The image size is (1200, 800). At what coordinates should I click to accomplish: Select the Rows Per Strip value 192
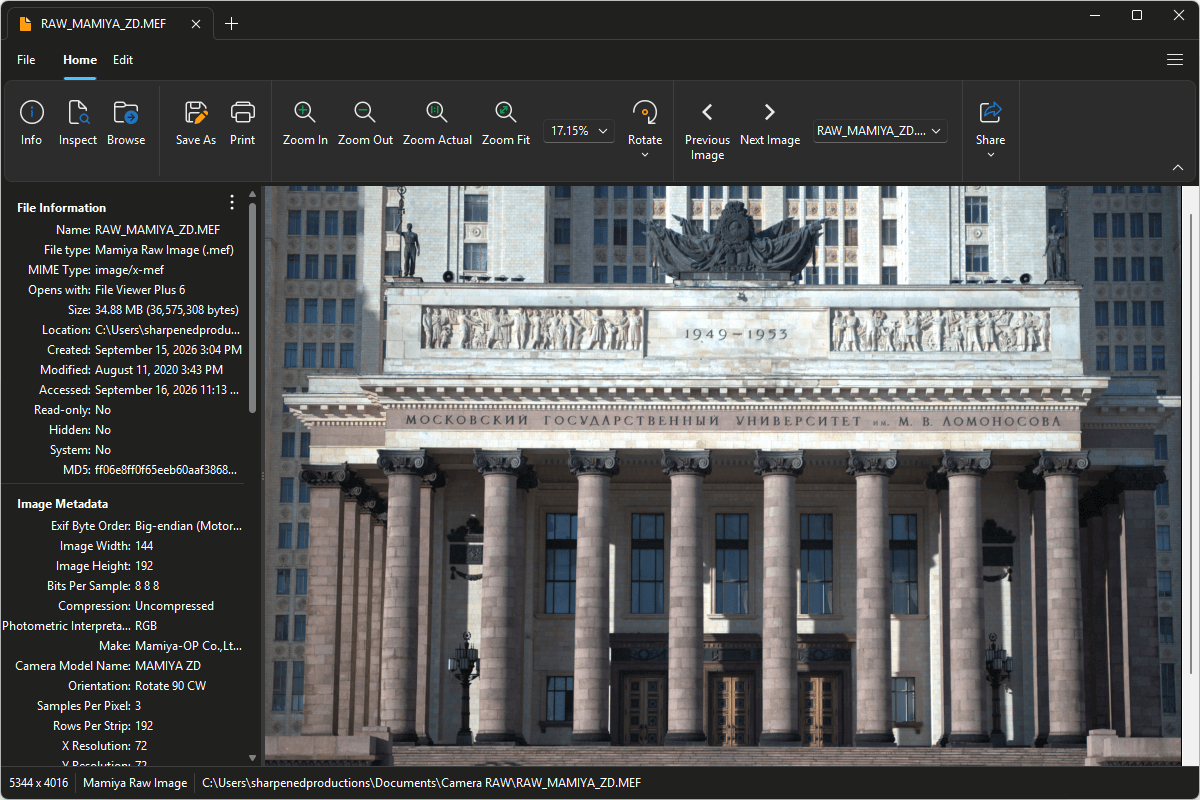pyautogui.click(x=144, y=726)
